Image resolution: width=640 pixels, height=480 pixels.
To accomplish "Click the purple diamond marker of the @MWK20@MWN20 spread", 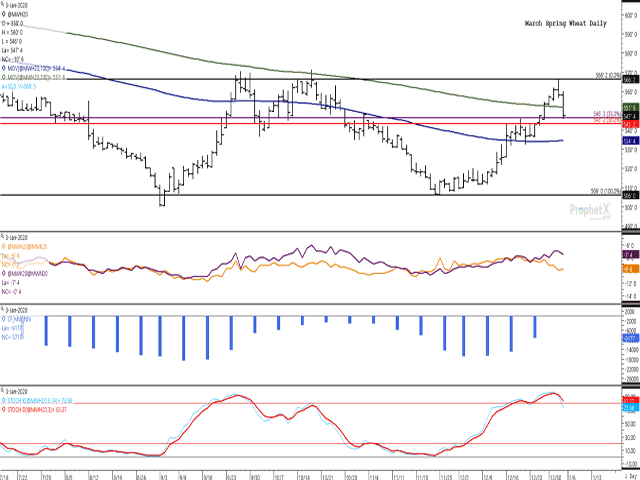I will click(4, 273).
